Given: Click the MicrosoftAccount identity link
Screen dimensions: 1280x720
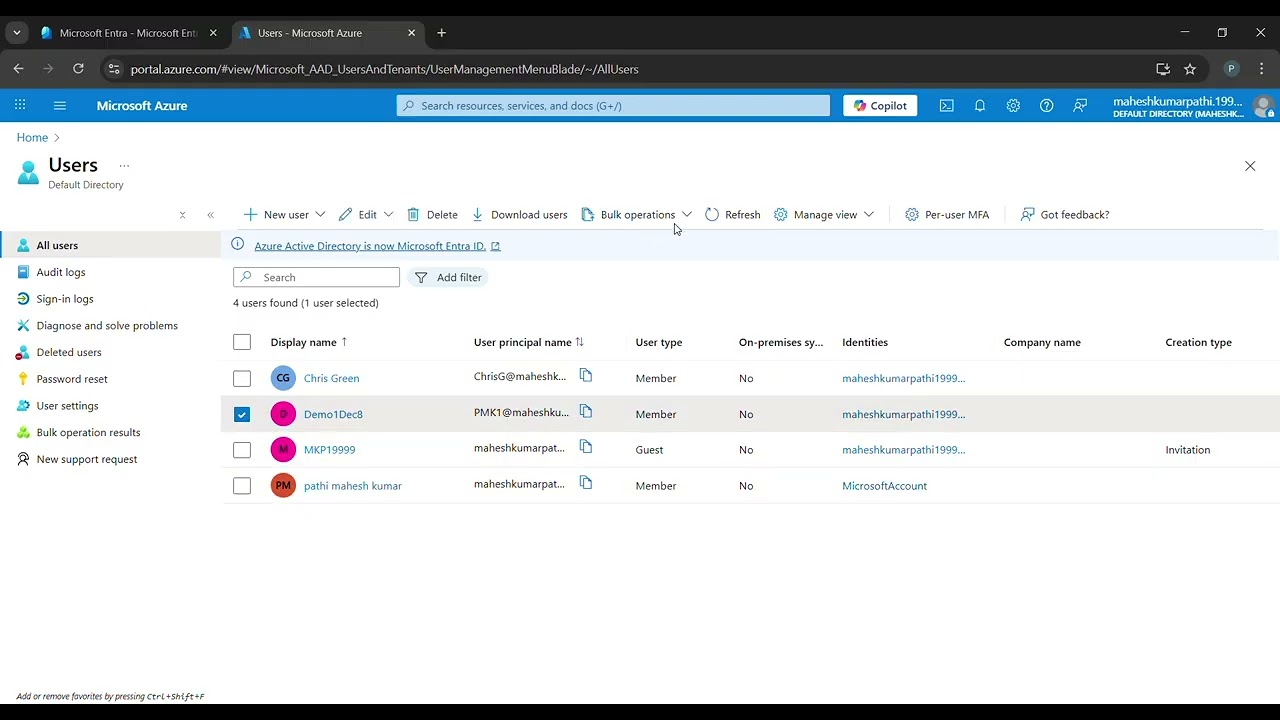Looking at the screenshot, I should (884, 486).
